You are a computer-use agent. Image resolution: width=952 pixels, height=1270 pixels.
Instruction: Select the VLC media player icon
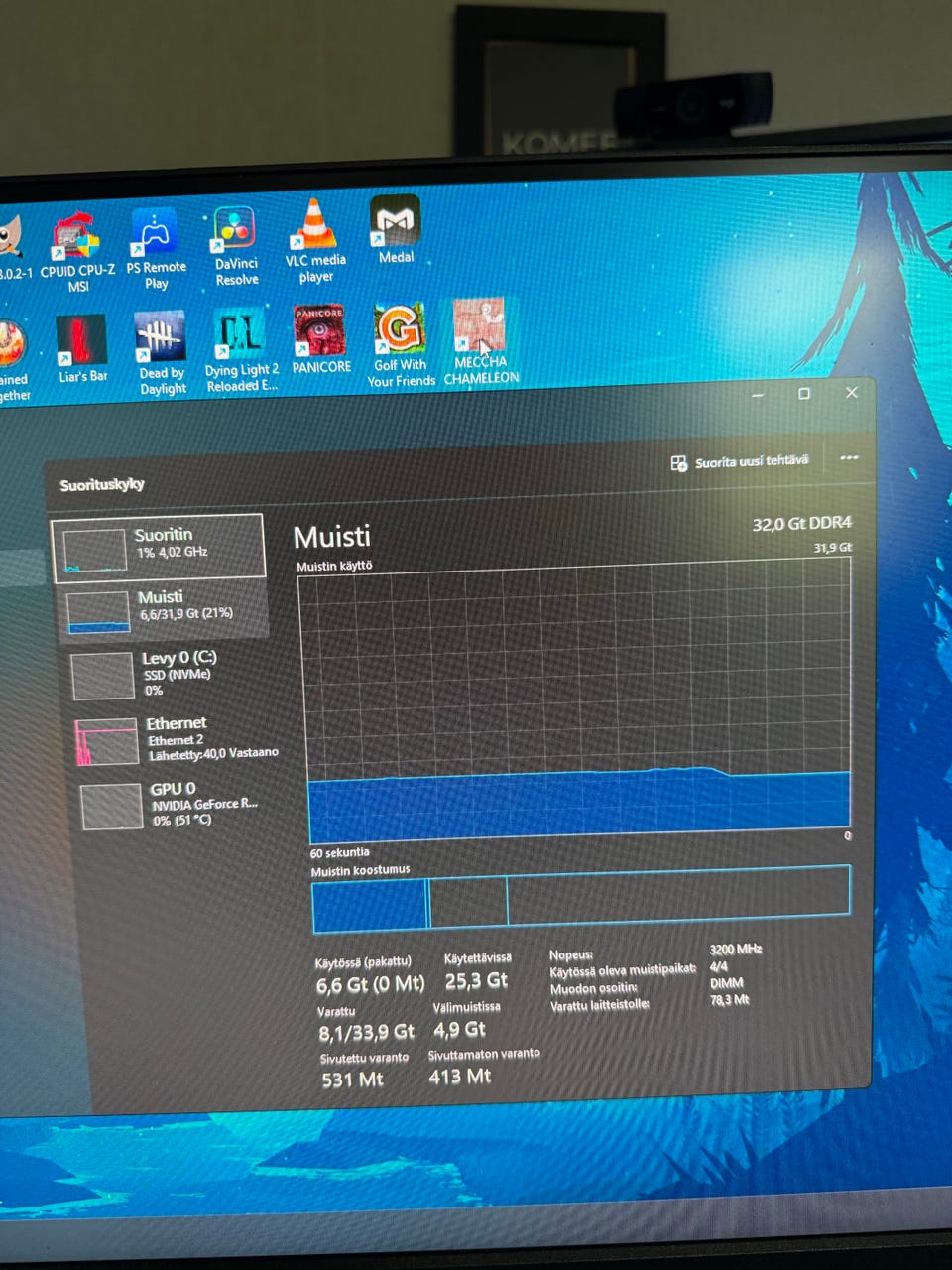click(x=315, y=241)
